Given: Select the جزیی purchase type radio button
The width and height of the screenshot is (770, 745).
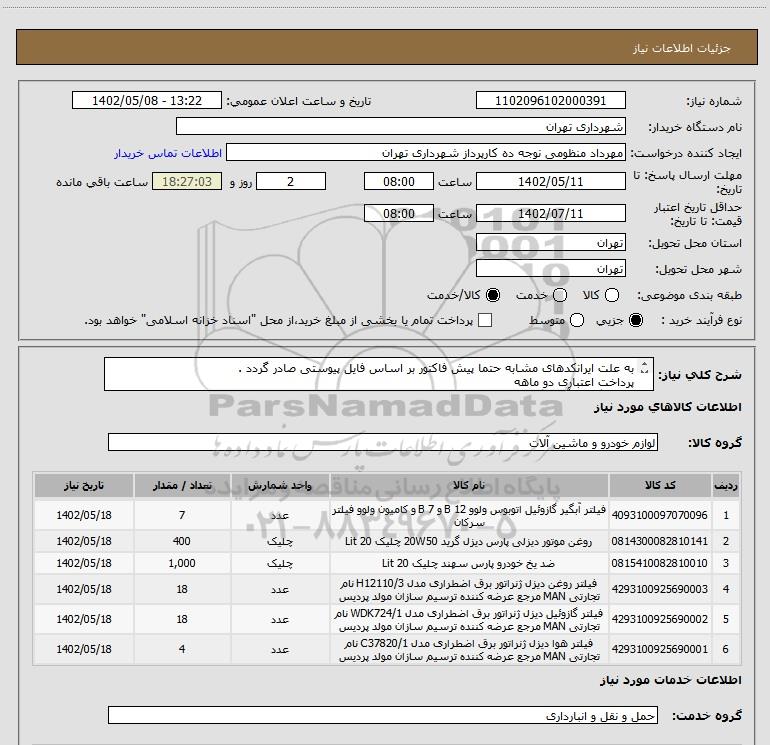Looking at the screenshot, I should [x=636, y=320].
